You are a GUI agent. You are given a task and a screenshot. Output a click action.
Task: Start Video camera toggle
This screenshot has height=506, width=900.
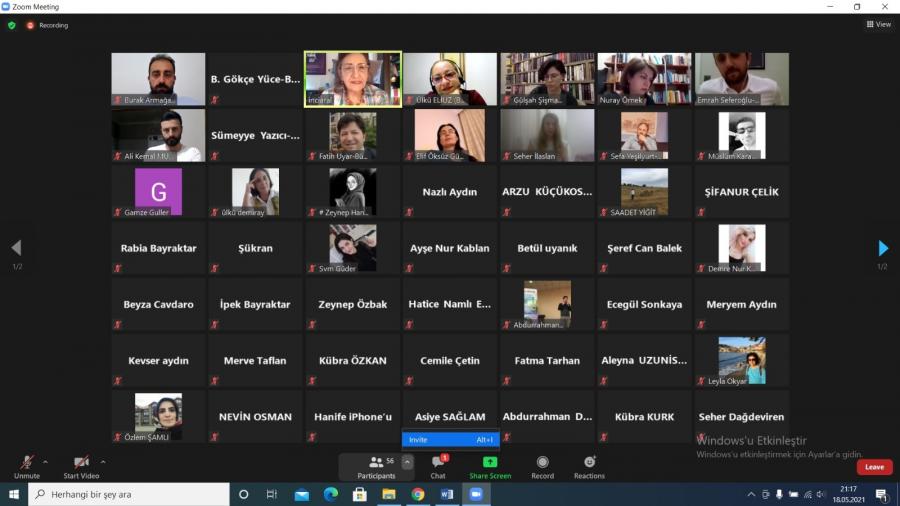tap(81, 465)
